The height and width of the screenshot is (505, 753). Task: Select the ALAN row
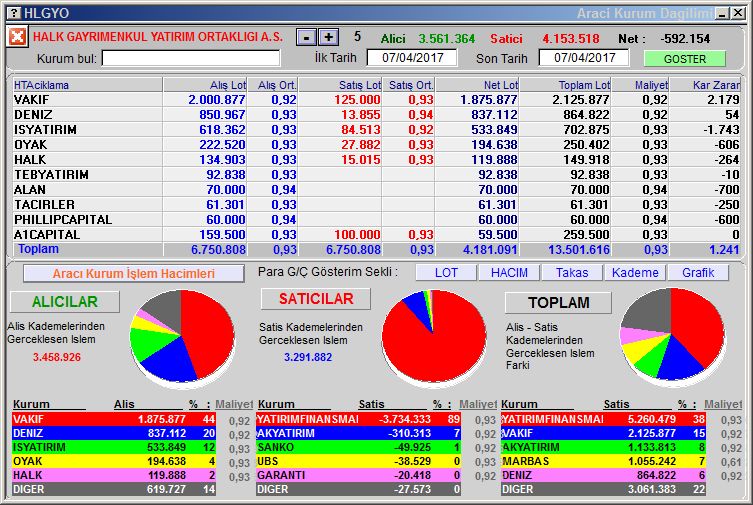pos(376,190)
